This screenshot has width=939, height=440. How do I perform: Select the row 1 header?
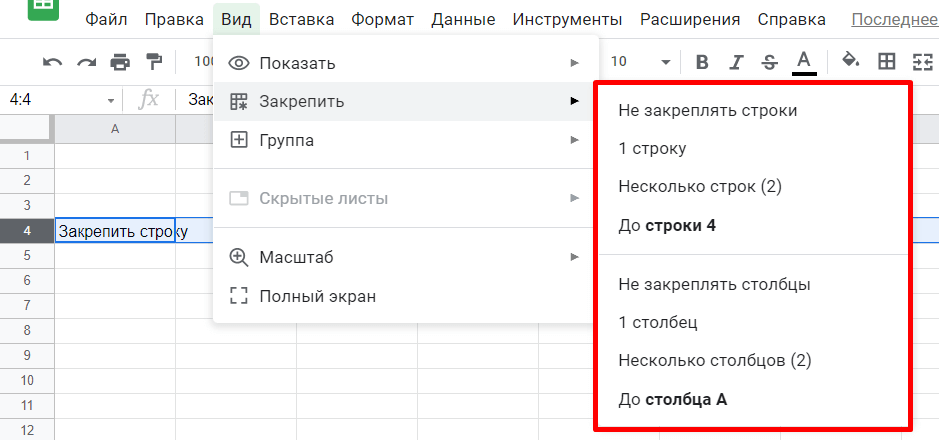27,156
